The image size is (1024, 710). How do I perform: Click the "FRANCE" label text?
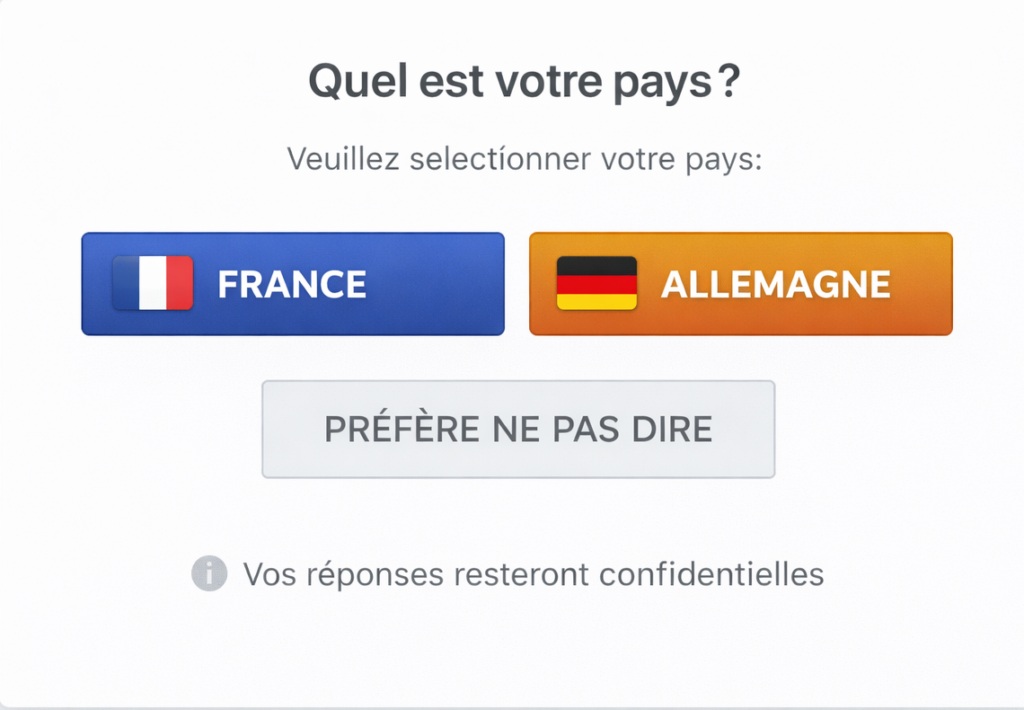pos(292,285)
